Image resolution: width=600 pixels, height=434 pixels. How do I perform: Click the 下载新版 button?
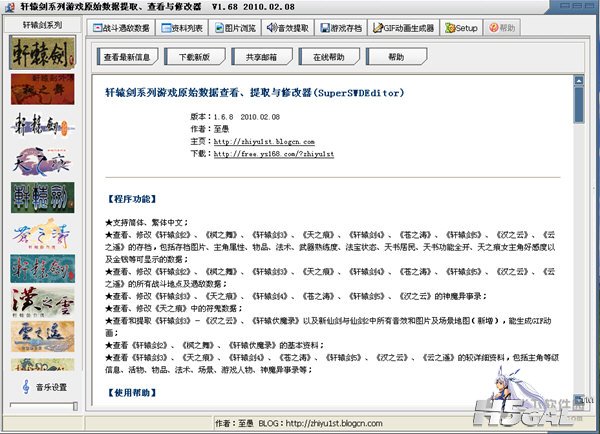click(x=195, y=57)
